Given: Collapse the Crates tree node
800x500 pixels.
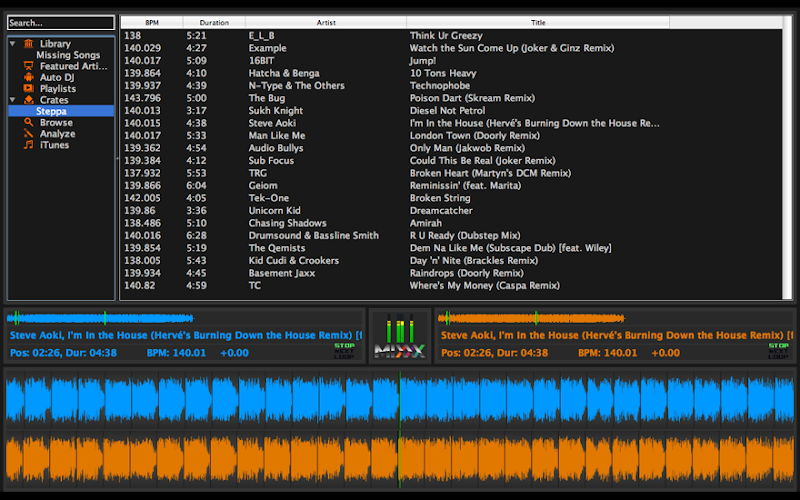Looking at the screenshot, I should 13,100.
